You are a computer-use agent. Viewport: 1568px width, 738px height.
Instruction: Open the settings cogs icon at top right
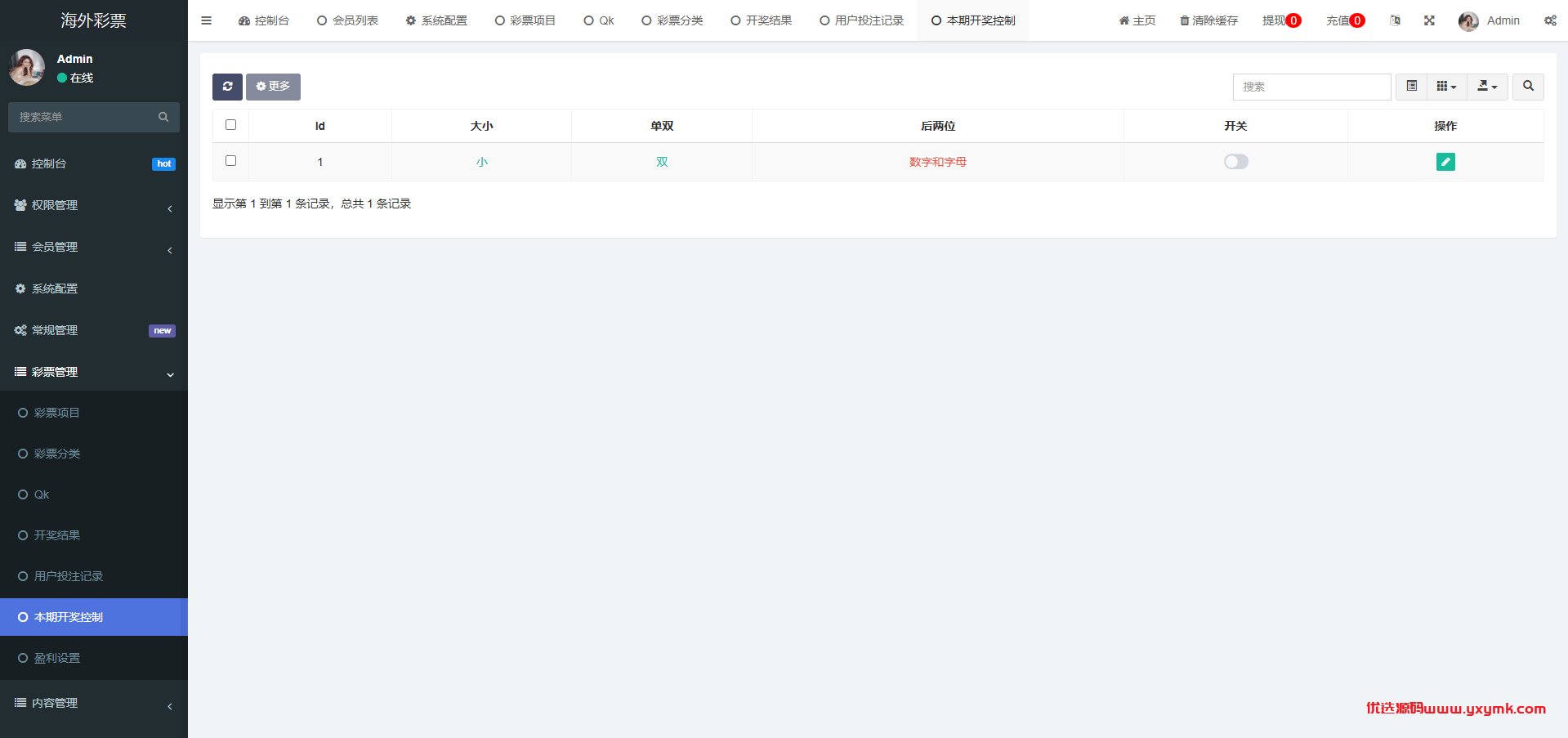click(1550, 20)
